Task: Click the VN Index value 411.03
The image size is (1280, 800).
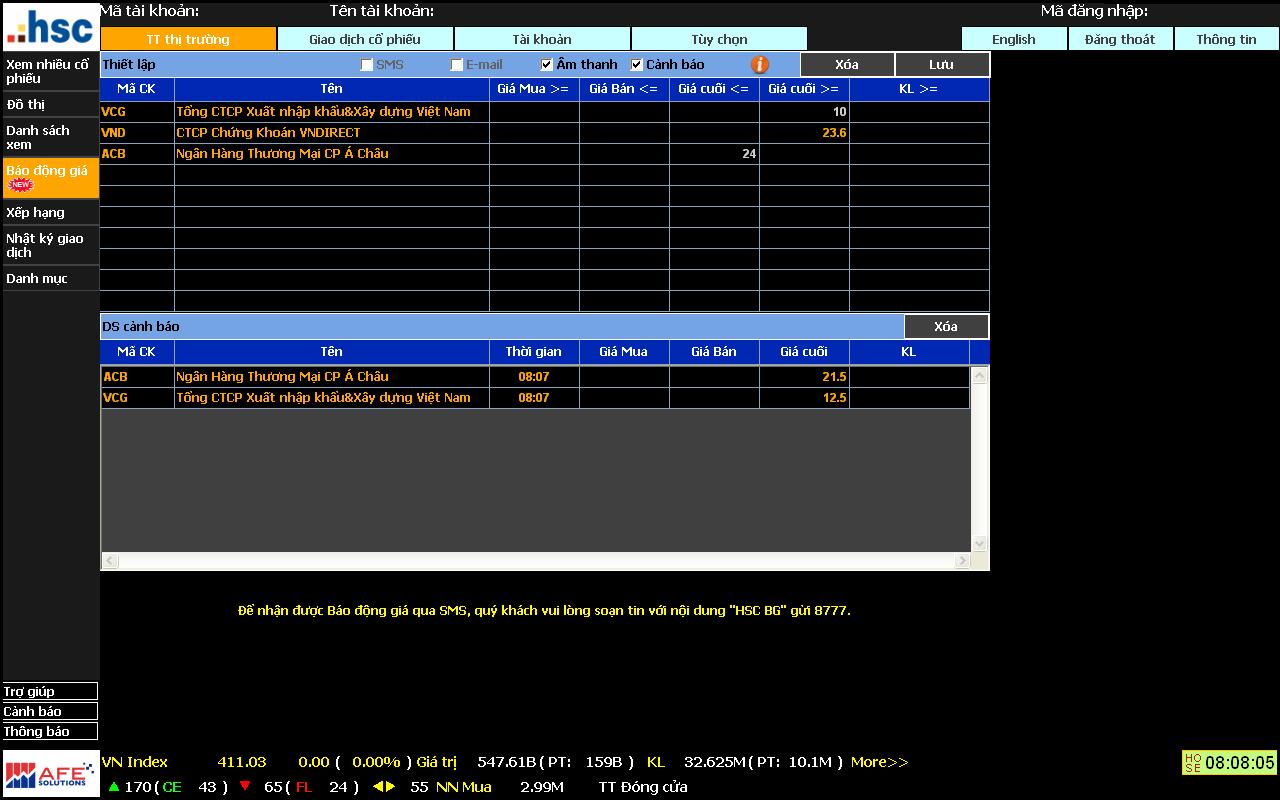Action: 242,762
